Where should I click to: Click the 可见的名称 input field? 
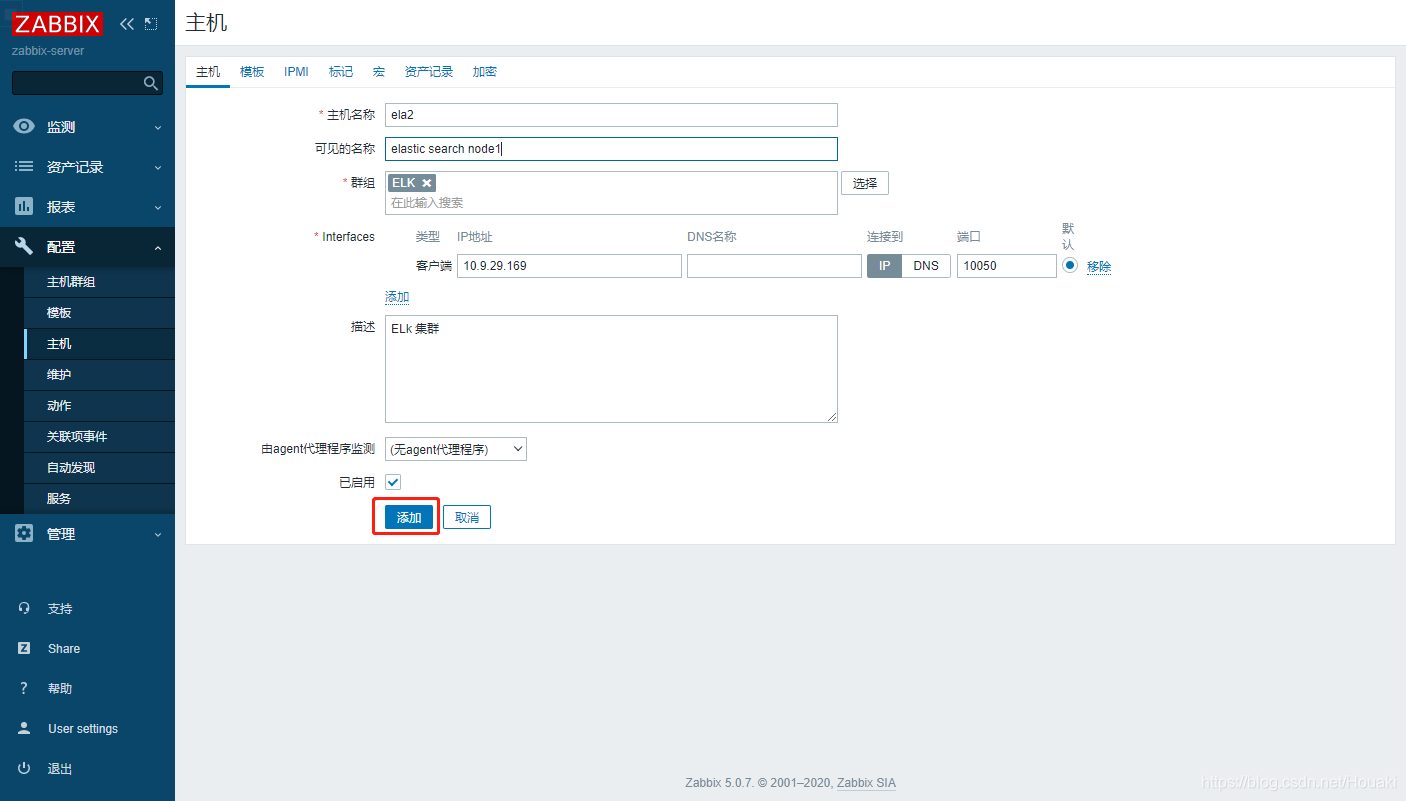pos(611,149)
